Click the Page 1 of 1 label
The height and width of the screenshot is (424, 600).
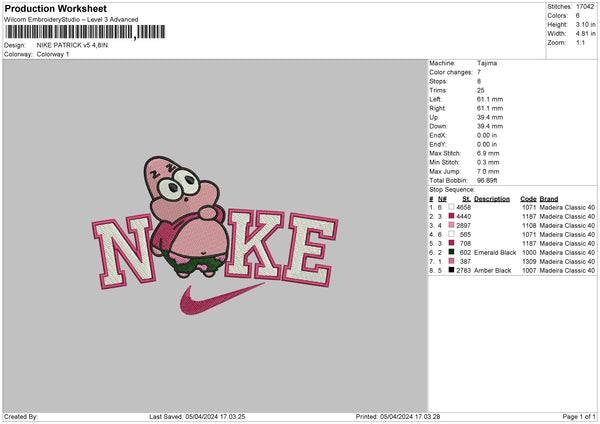pyautogui.click(x=579, y=417)
